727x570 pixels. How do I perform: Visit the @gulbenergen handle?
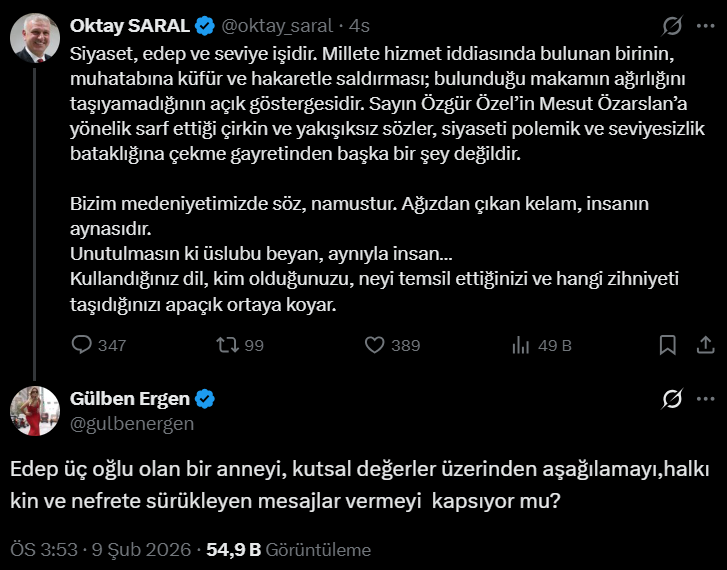pos(131,423)
